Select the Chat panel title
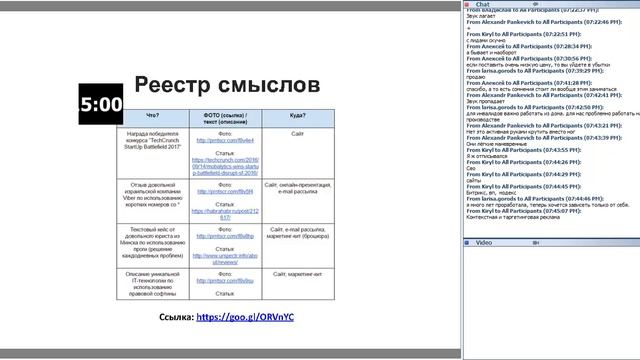640x360 pixels. 482,4
